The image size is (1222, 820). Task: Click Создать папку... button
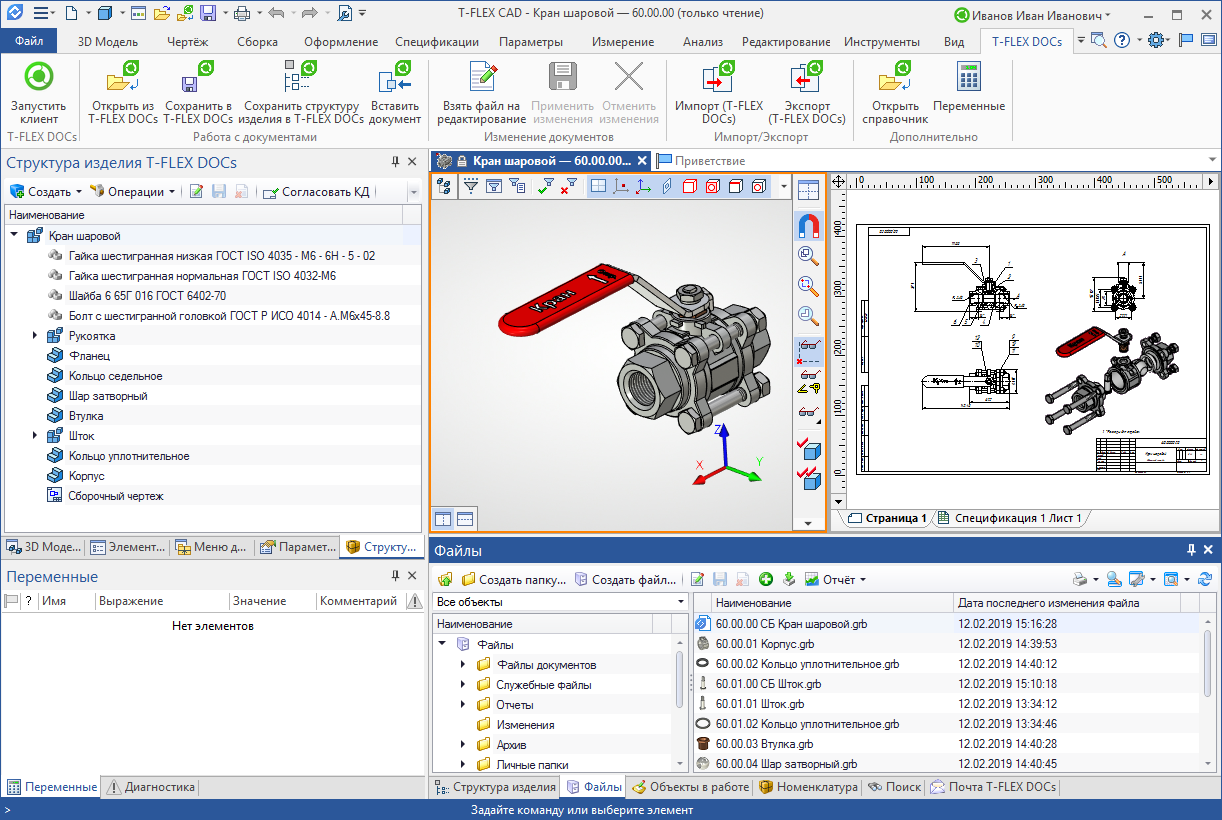click(512, 579)
